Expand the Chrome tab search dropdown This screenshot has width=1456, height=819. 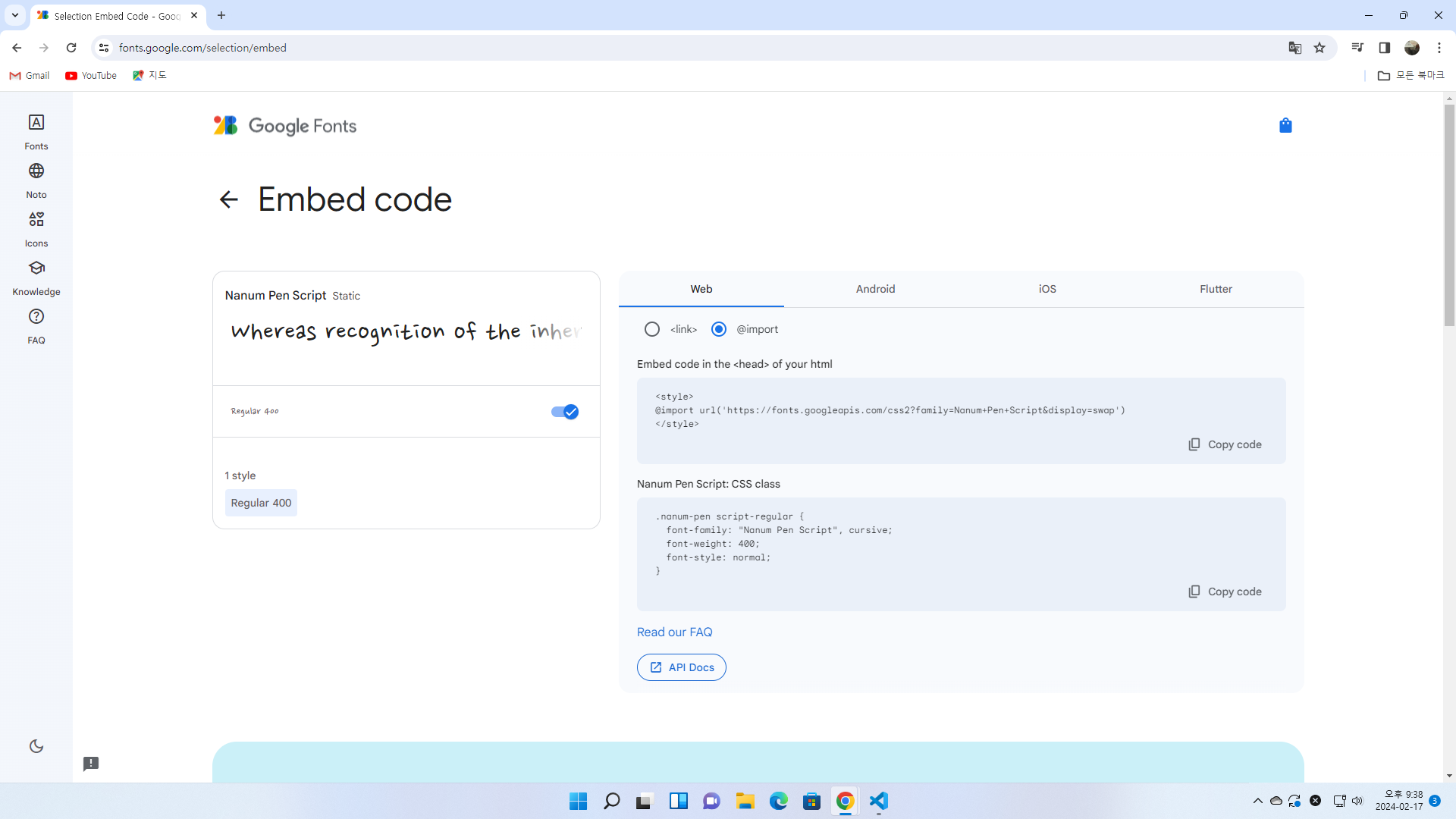point(14,15)
